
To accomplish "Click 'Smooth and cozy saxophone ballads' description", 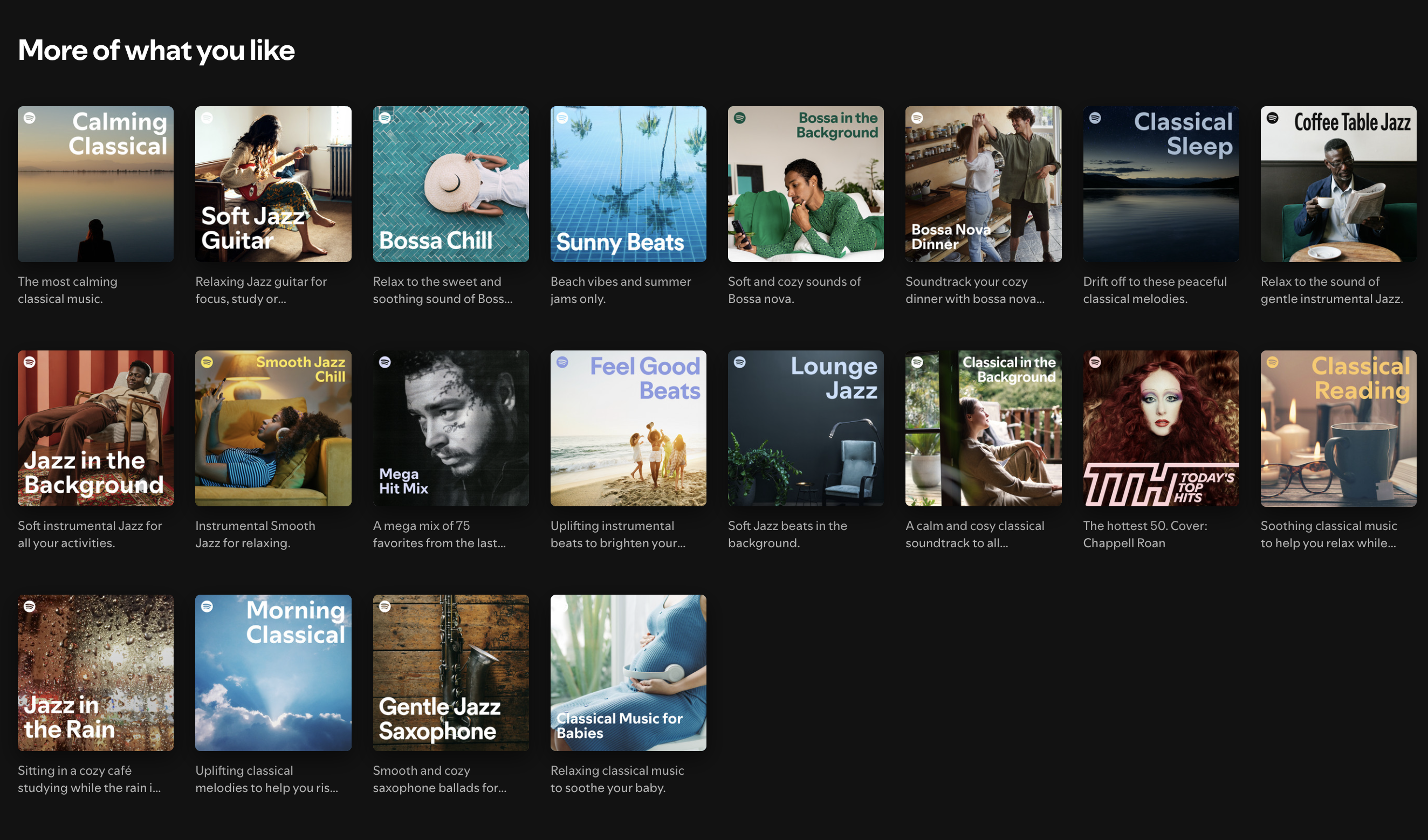I will point(440,779).
